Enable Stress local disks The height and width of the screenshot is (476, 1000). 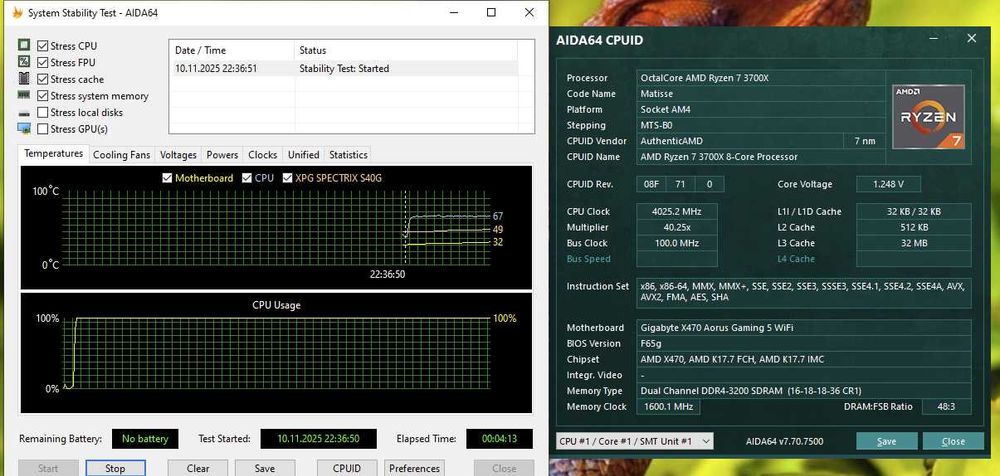point(43,112)
